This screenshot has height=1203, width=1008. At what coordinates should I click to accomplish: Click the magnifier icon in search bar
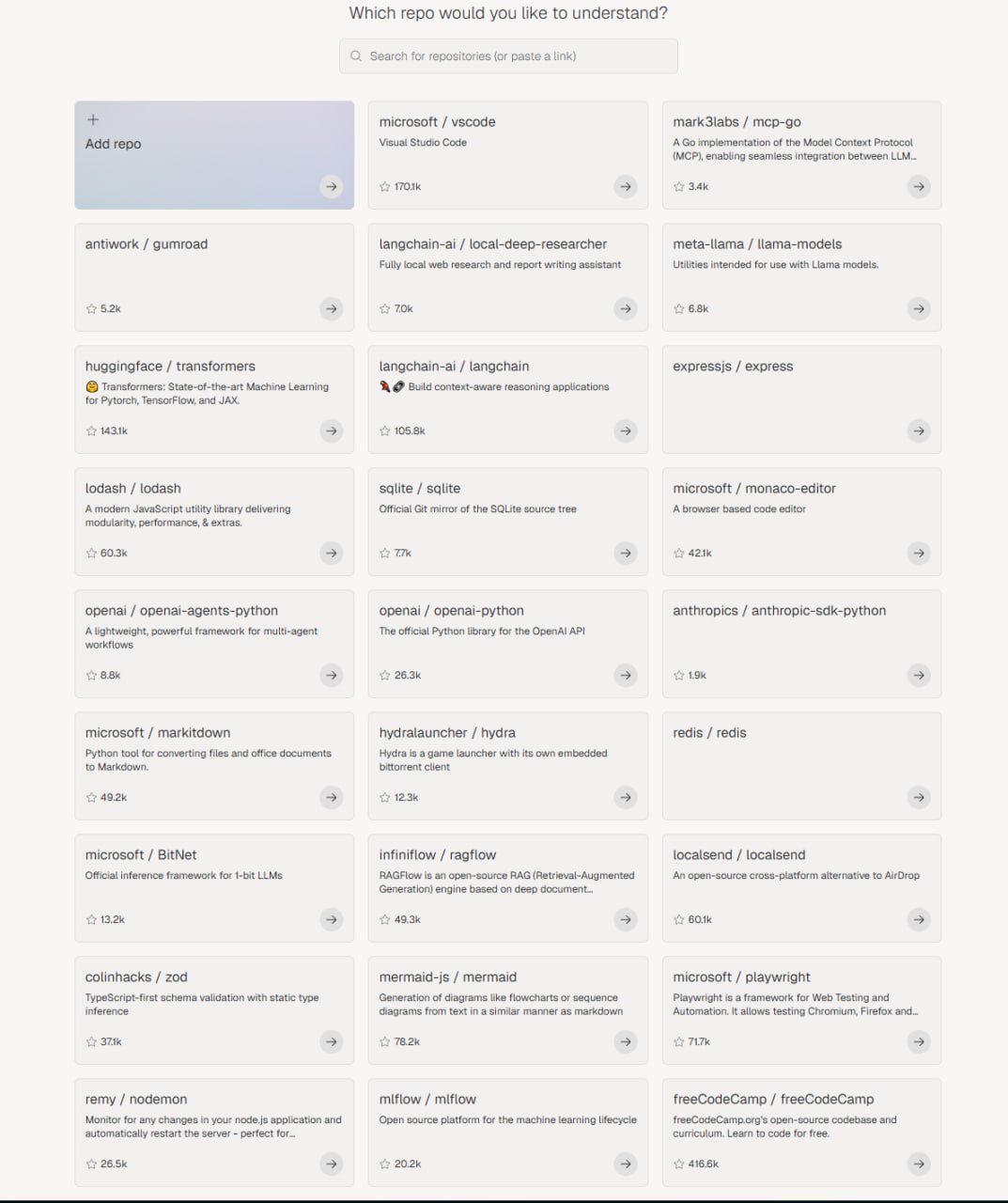[356, 56]
